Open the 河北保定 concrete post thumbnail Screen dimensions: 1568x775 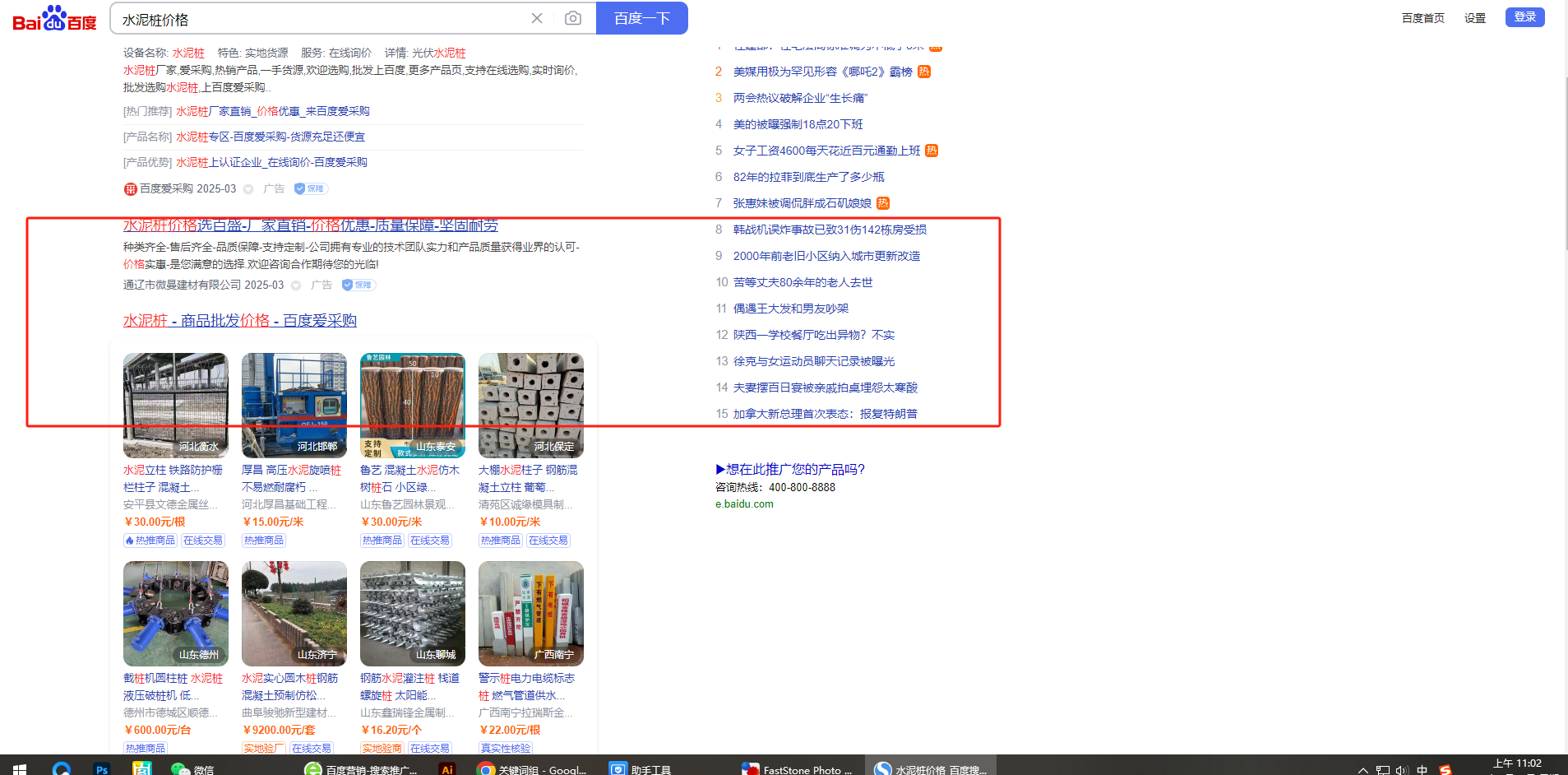(531, 406)
